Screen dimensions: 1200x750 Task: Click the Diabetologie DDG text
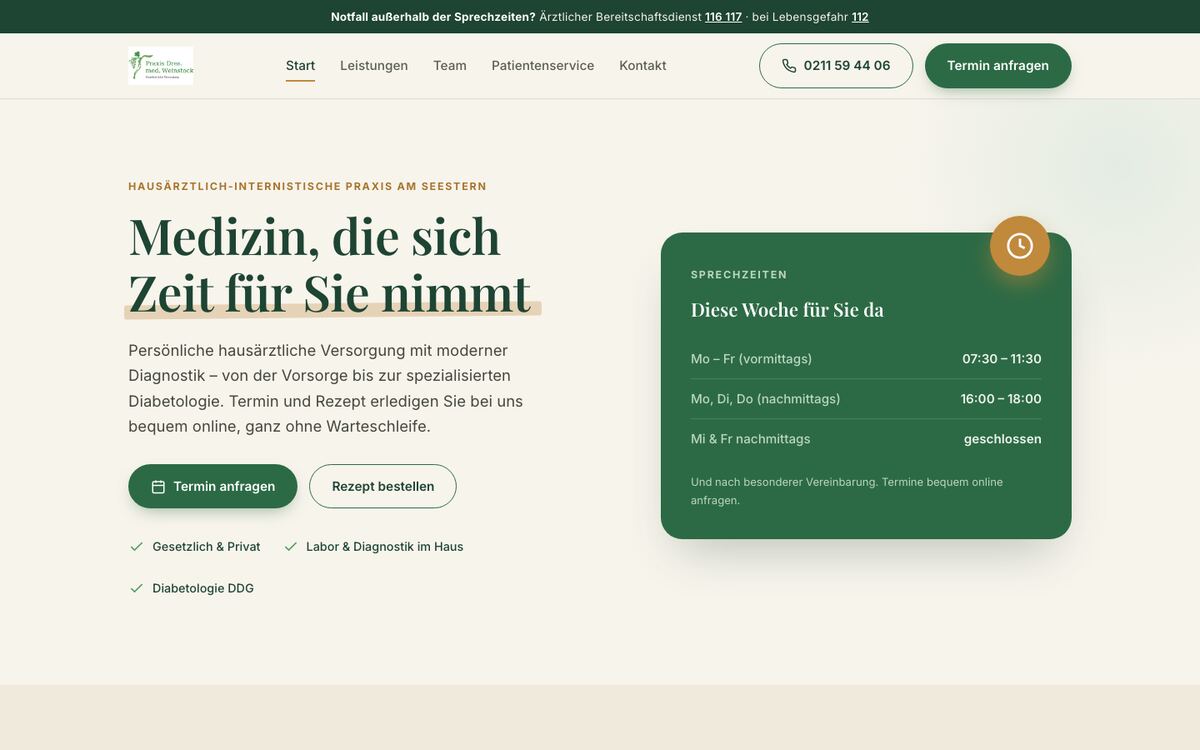click(203, 589)
